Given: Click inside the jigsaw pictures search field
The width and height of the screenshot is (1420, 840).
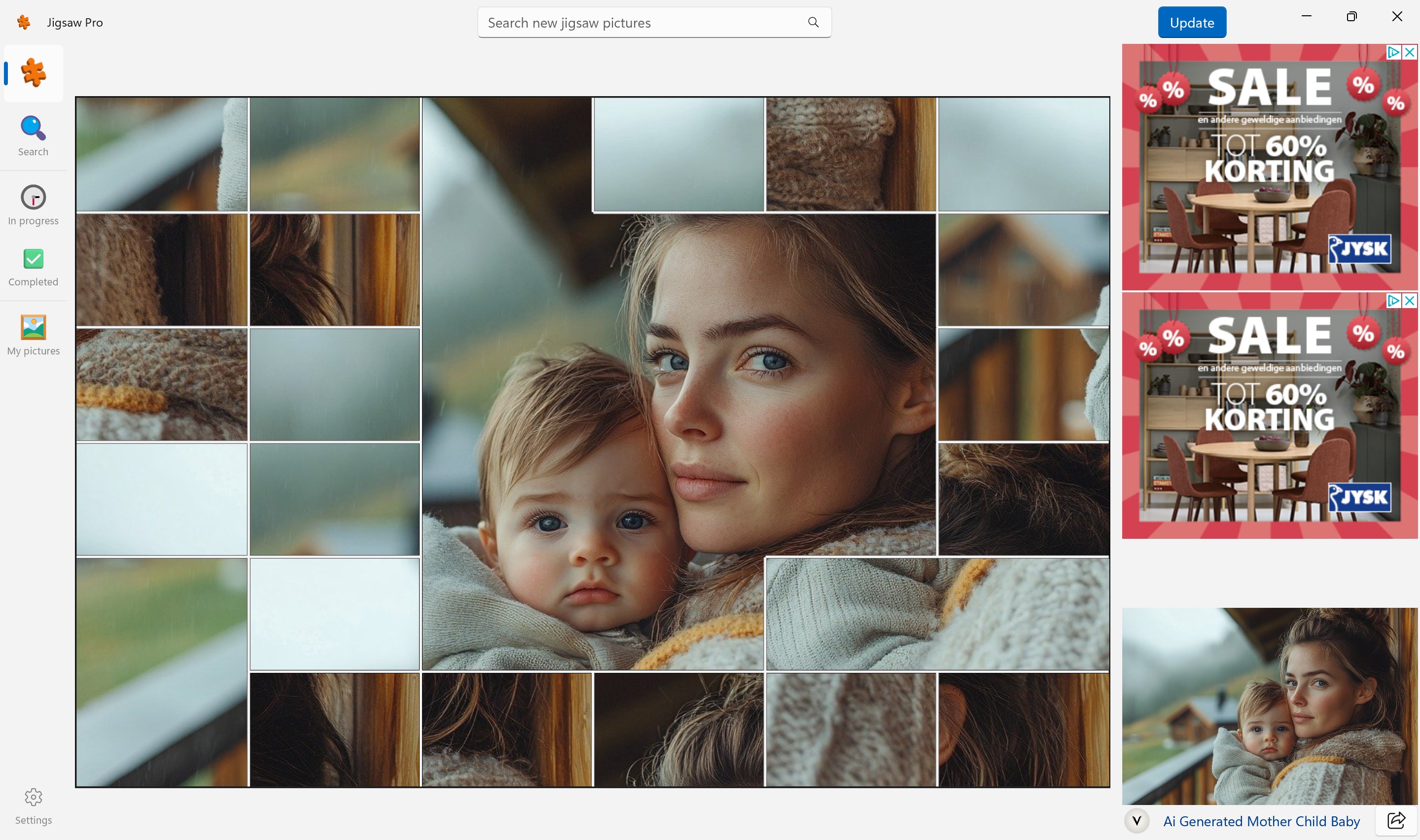Looking at the screenshot, I should 623,23.
